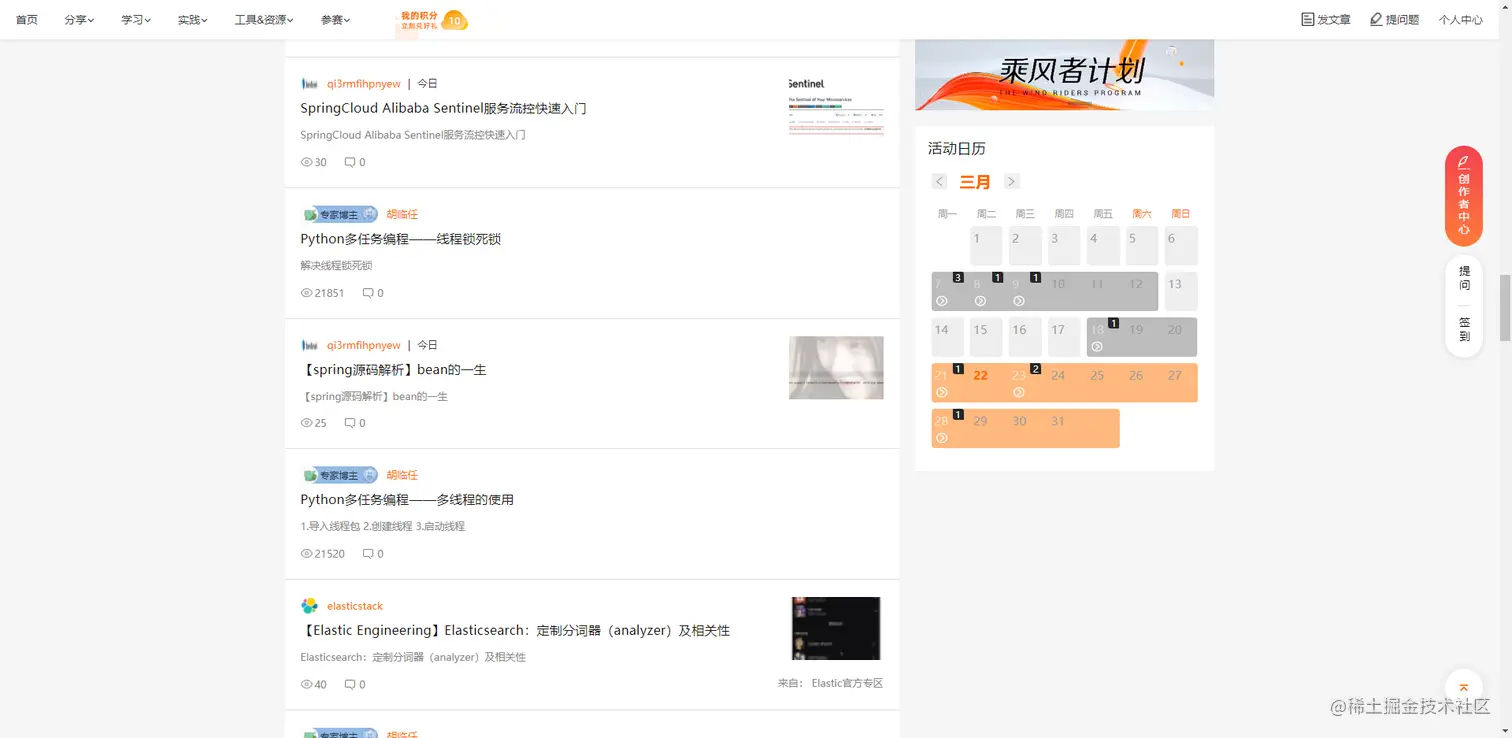
Task: Click the bean的一生 article thumbnail
Action: [836, 368]
